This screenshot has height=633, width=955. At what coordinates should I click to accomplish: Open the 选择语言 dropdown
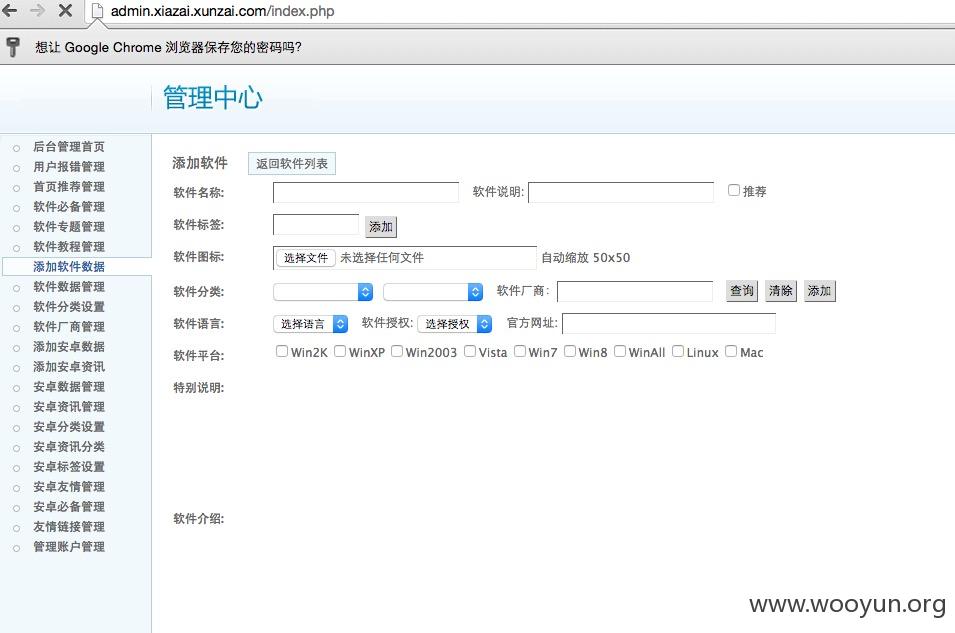311,324
